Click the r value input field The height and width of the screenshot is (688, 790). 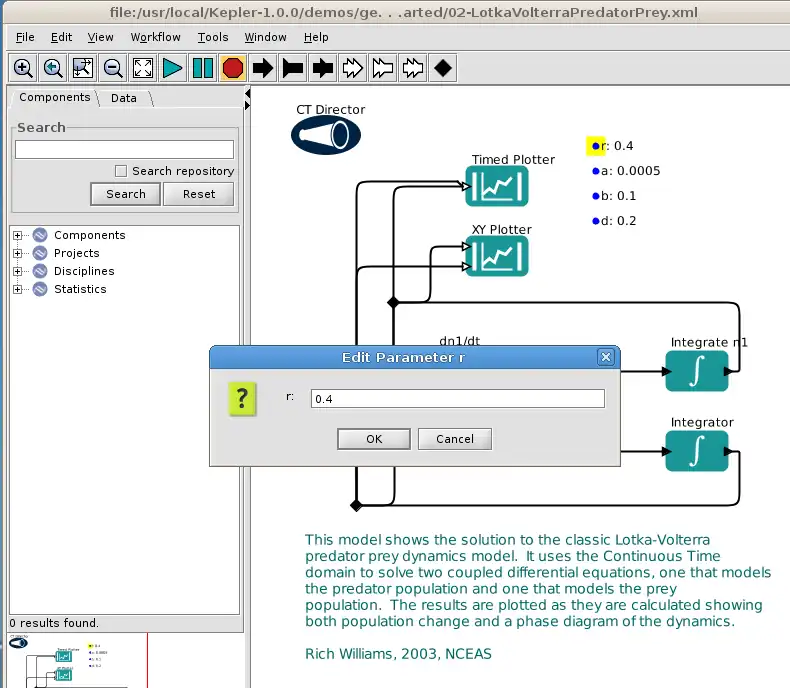click(457, 398)
